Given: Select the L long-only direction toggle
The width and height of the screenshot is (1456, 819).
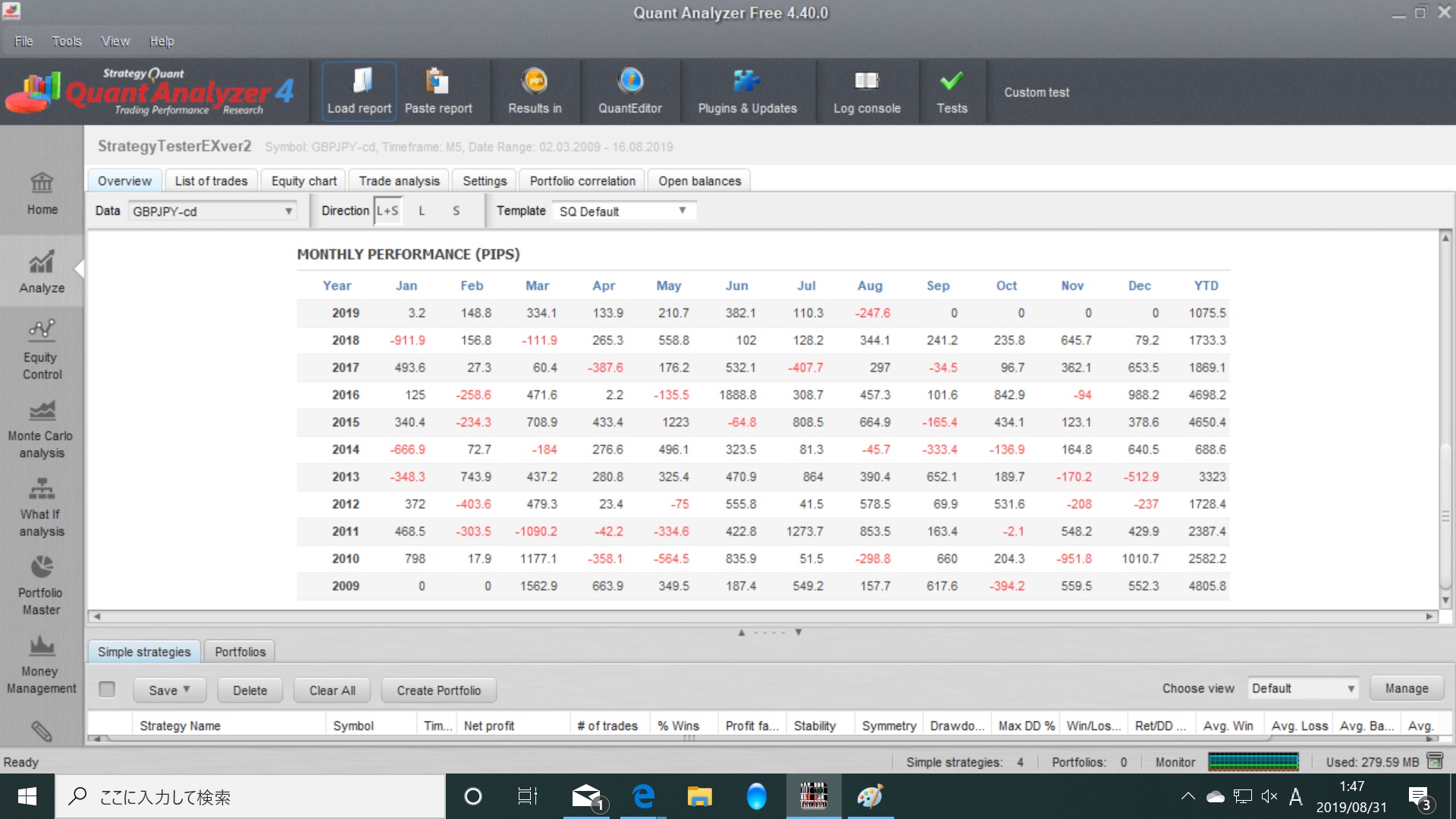Looking at the screenshot, I should pyautogui.click(x=422, y=211).
